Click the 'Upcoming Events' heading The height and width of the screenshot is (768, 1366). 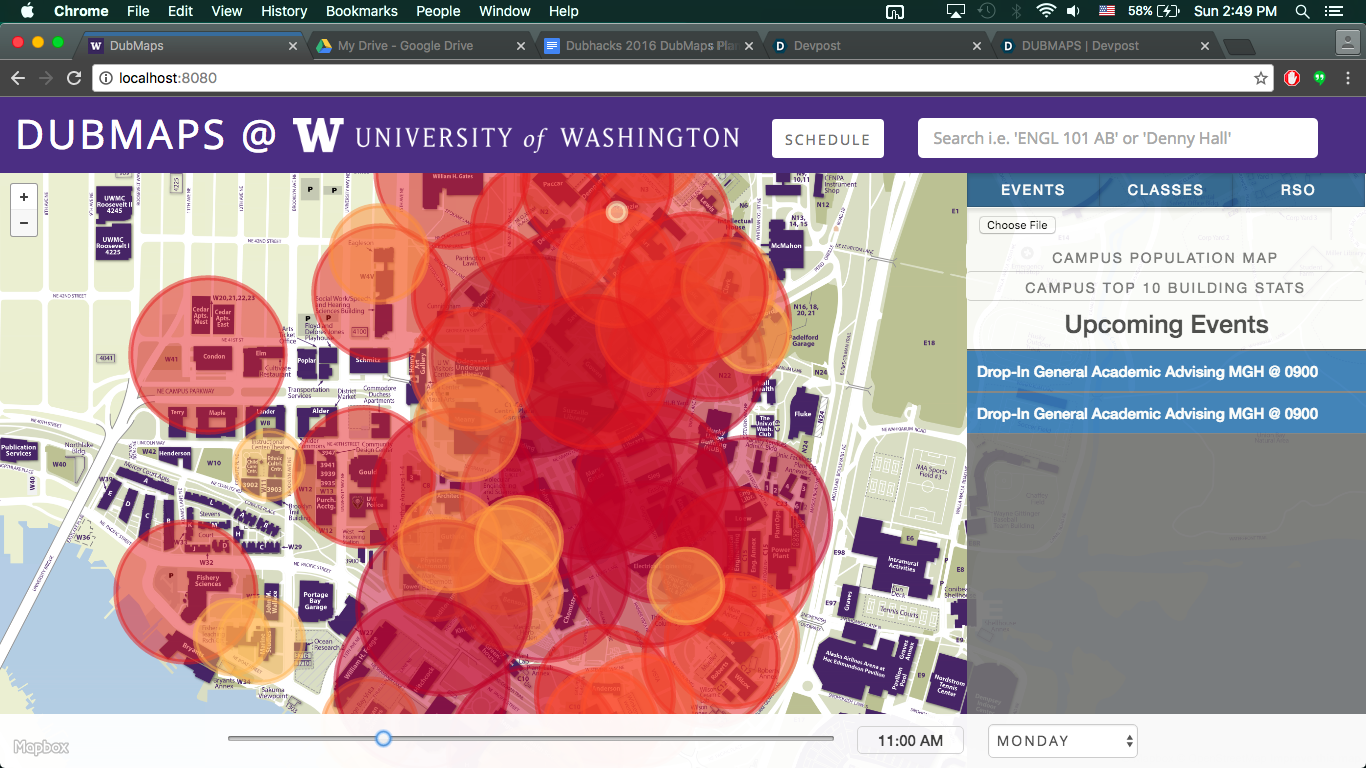click(x=1166, y=325)
